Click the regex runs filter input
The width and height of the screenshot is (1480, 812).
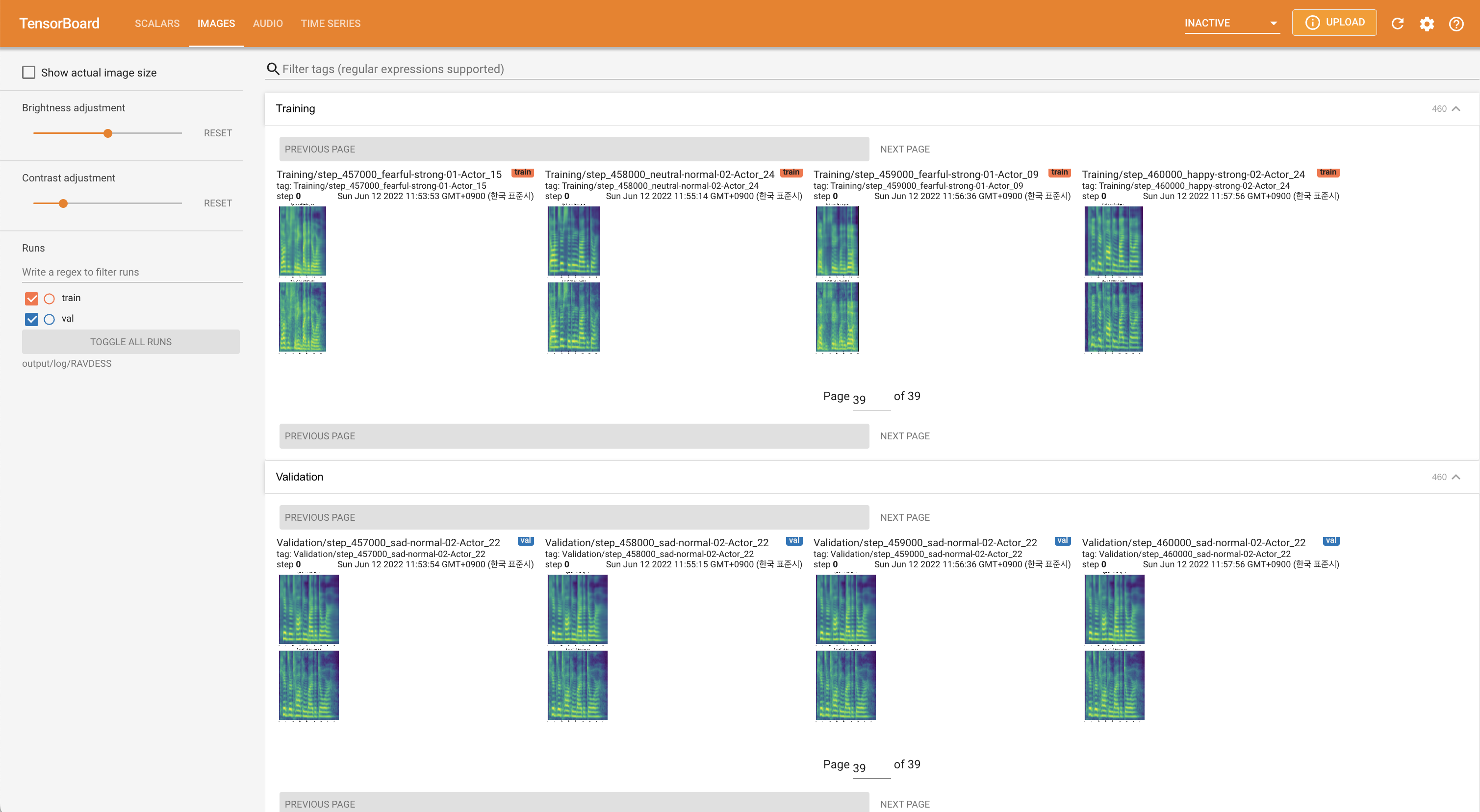[x=131, y=272]
